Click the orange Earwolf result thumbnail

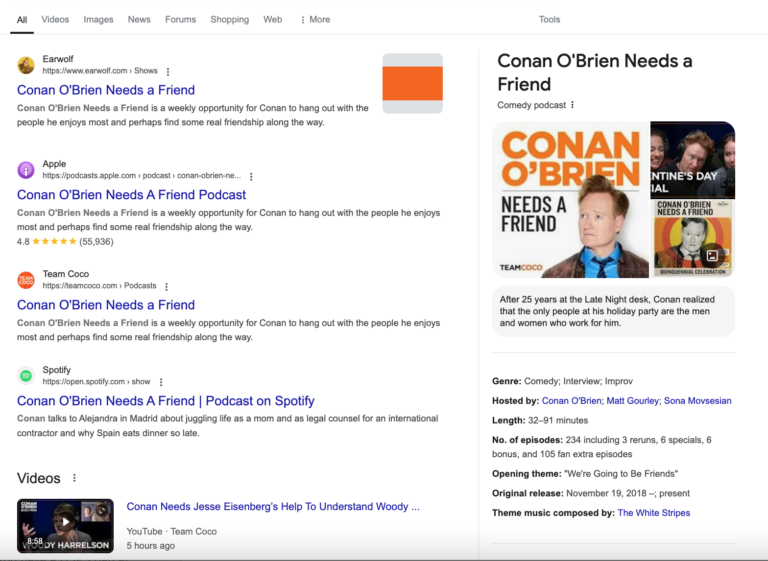pyautogui.click(x=412, y=83)
